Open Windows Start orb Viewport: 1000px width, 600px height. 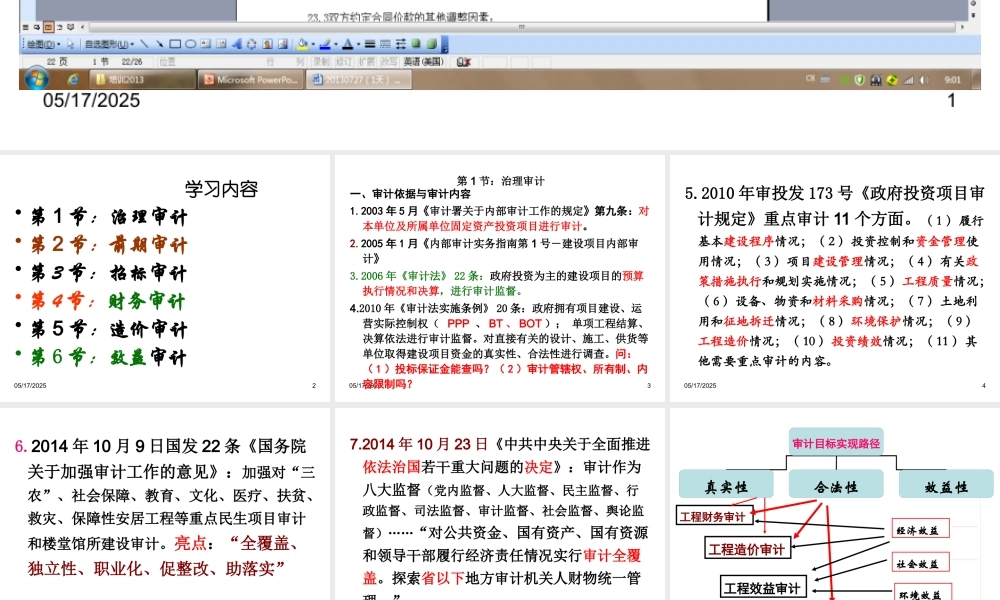pyautogui.click(x=36, y=79)
